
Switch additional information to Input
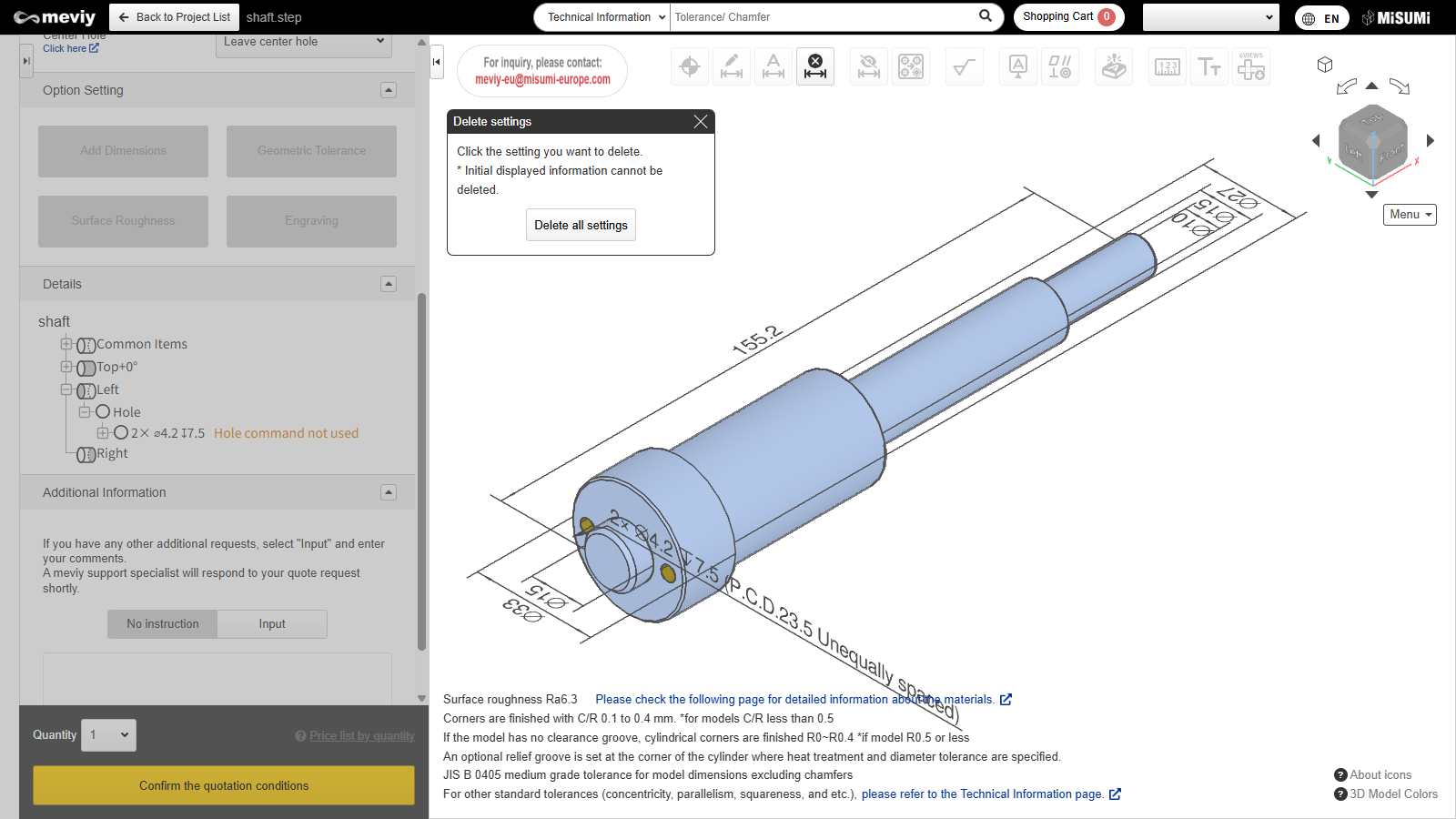click(x=272, y=624)
